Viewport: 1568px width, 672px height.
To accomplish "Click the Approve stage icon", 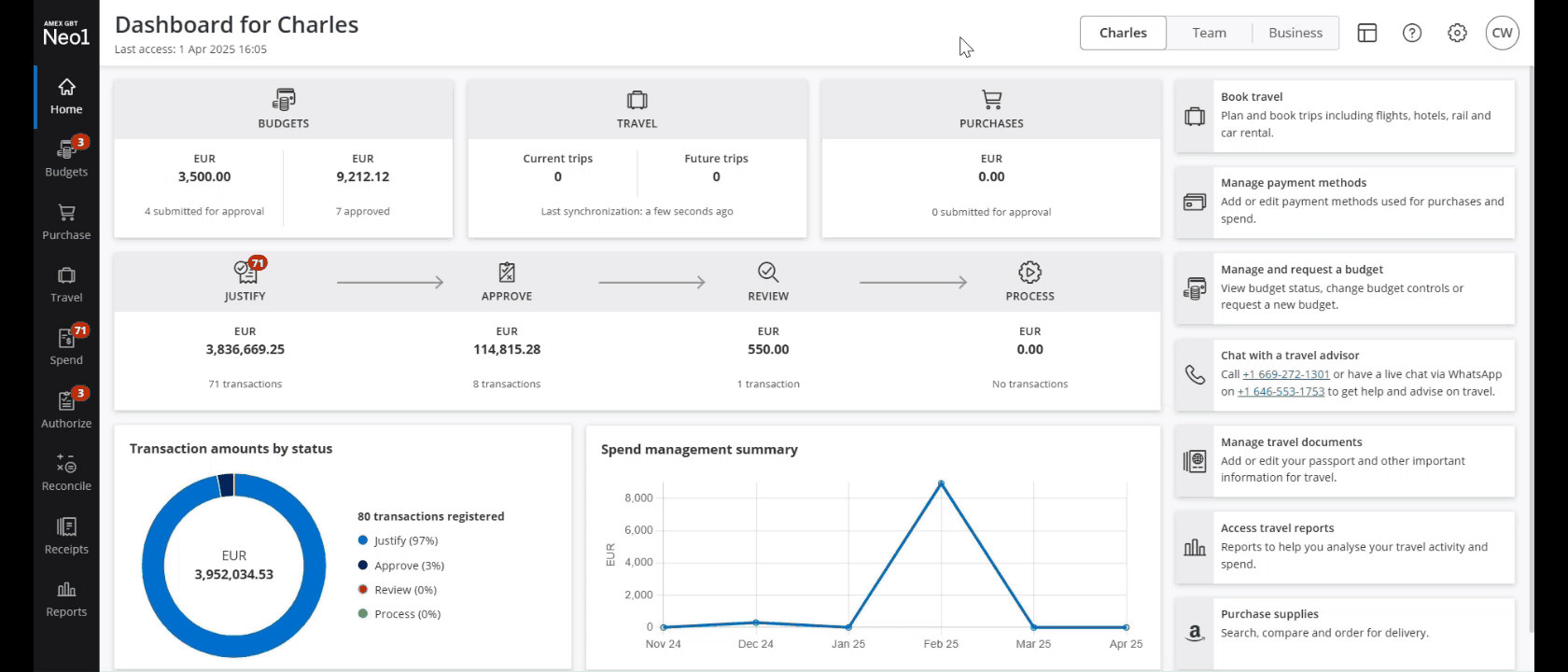I will pos(507,272).
